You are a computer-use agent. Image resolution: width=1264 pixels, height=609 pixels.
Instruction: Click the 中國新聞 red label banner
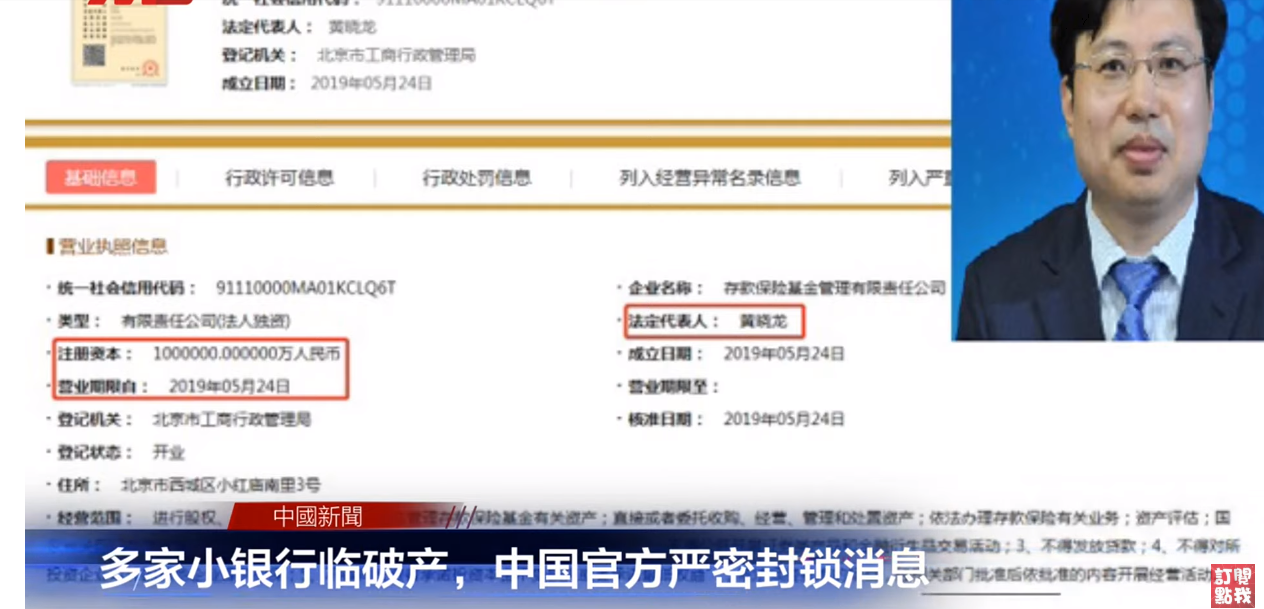319,516
